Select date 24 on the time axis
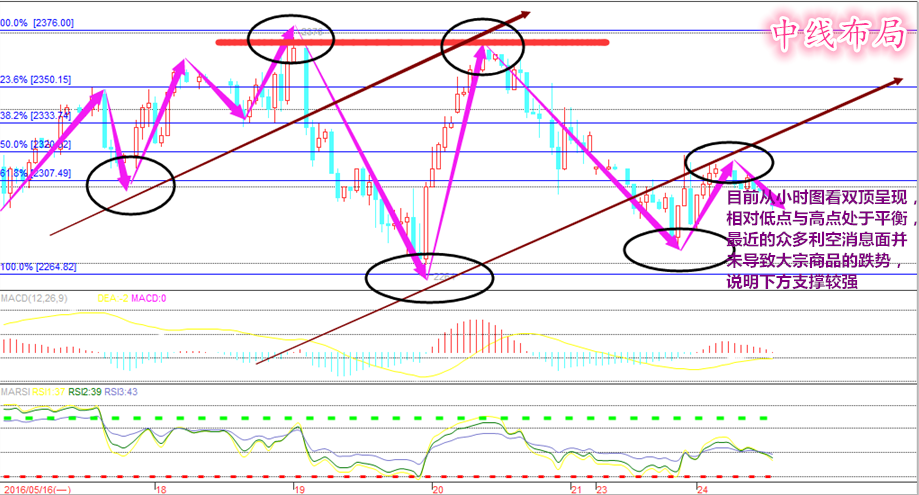 pyautogui.click(x=702, y=489)
